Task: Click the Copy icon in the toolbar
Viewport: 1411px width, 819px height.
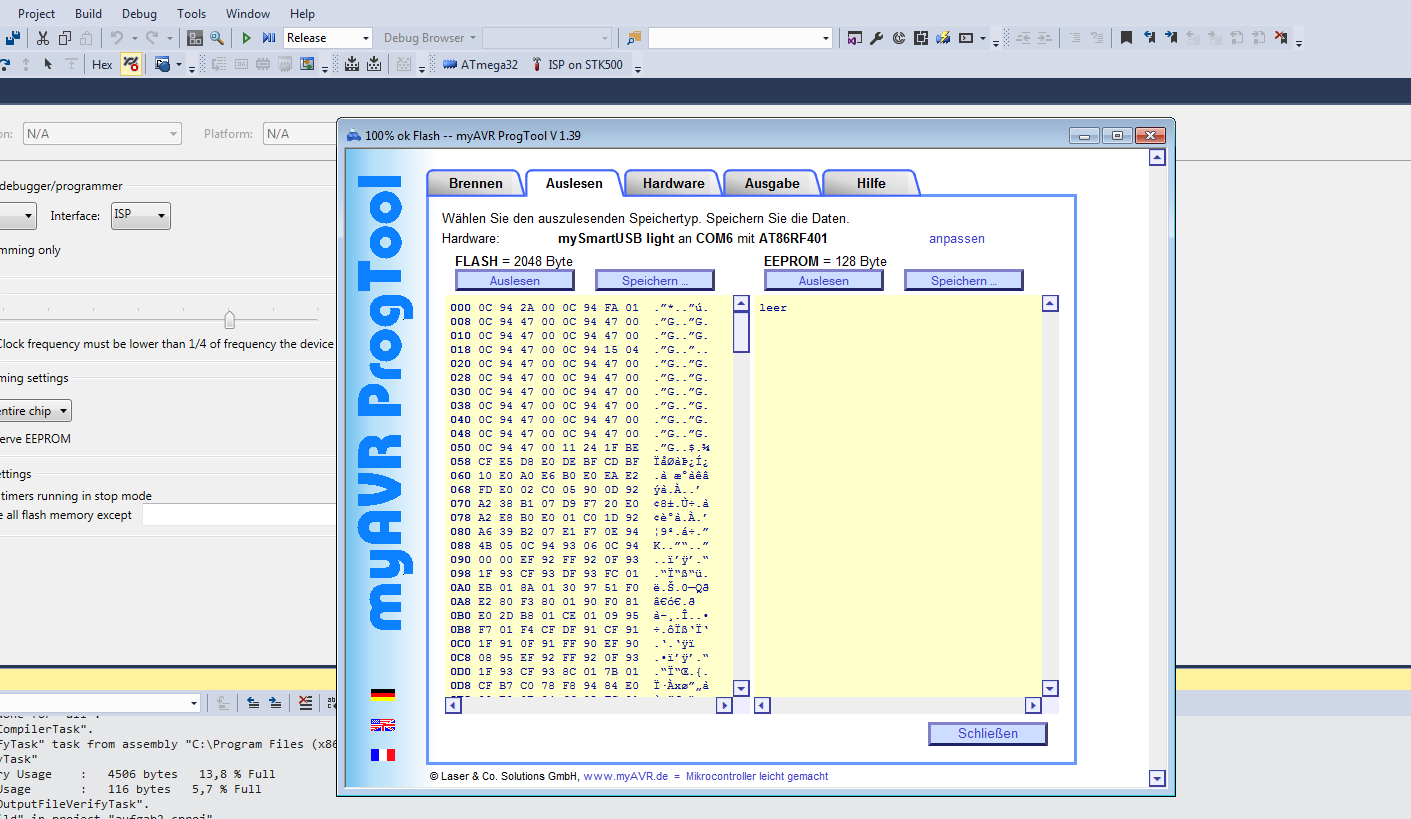Action: (65, 38)
